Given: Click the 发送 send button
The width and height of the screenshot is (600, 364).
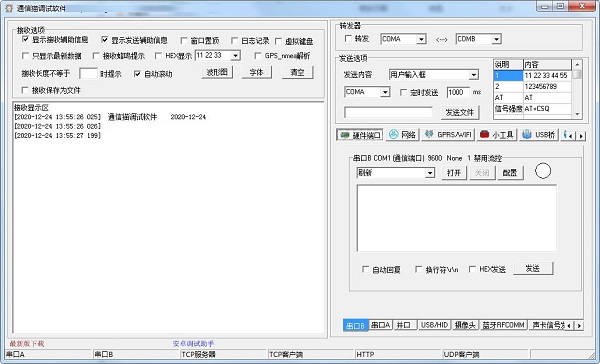Looking at the screenshot, I should pyautogui.click(x=533, y=268).
